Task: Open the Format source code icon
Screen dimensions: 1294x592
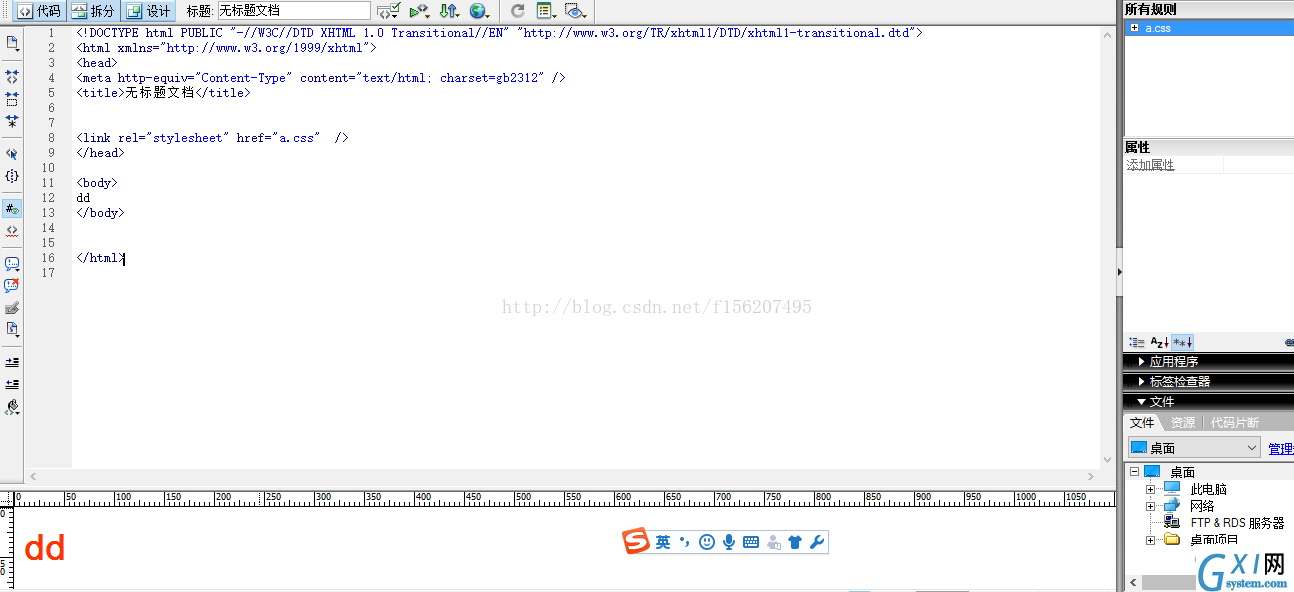Action: tap(12, 407)
